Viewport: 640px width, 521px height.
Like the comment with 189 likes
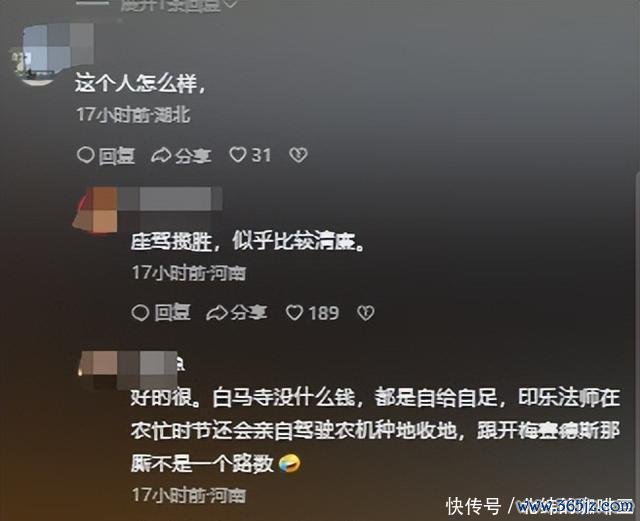(x=294, y=313)
